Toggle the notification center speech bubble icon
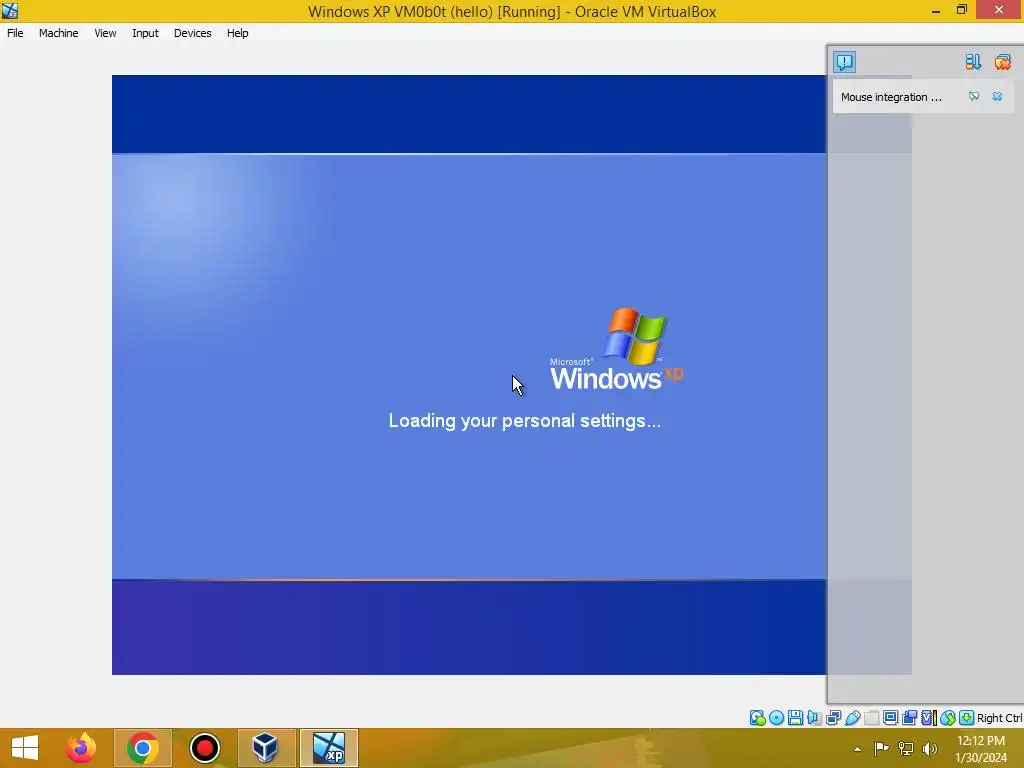 [x=844, y=62]
